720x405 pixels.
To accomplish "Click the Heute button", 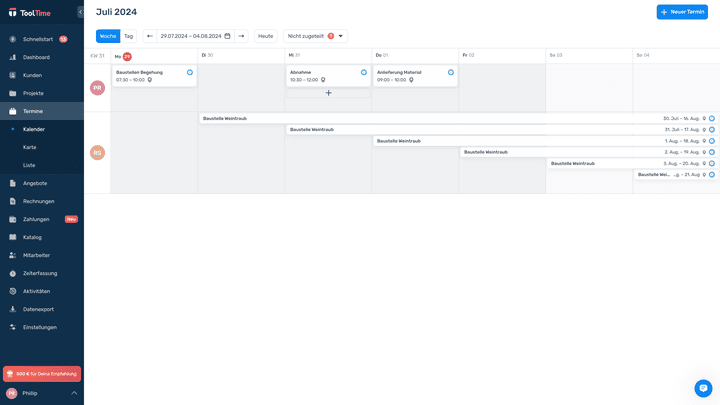I will point(265,36).
